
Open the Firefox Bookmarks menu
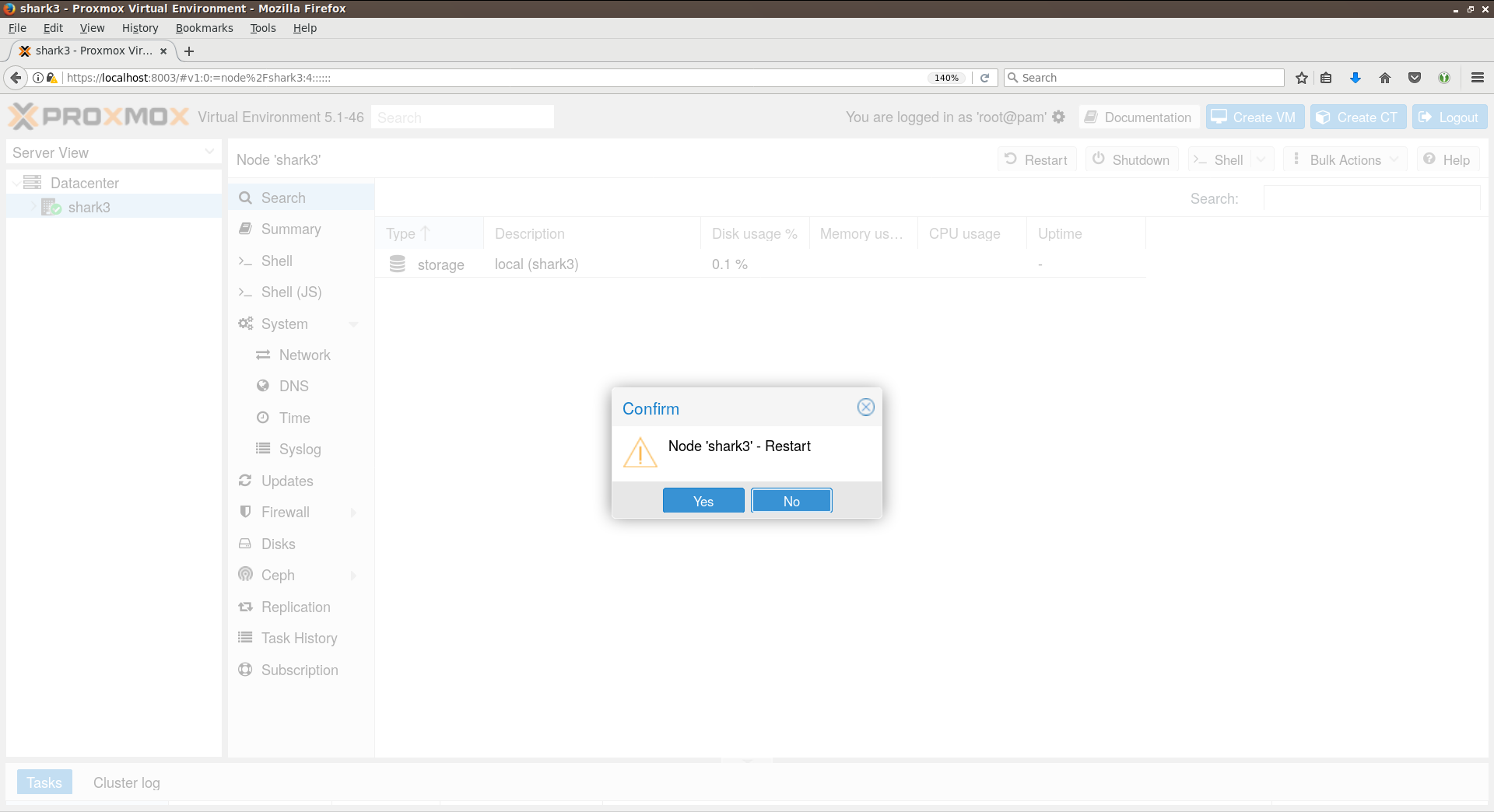tap(204, 28)
